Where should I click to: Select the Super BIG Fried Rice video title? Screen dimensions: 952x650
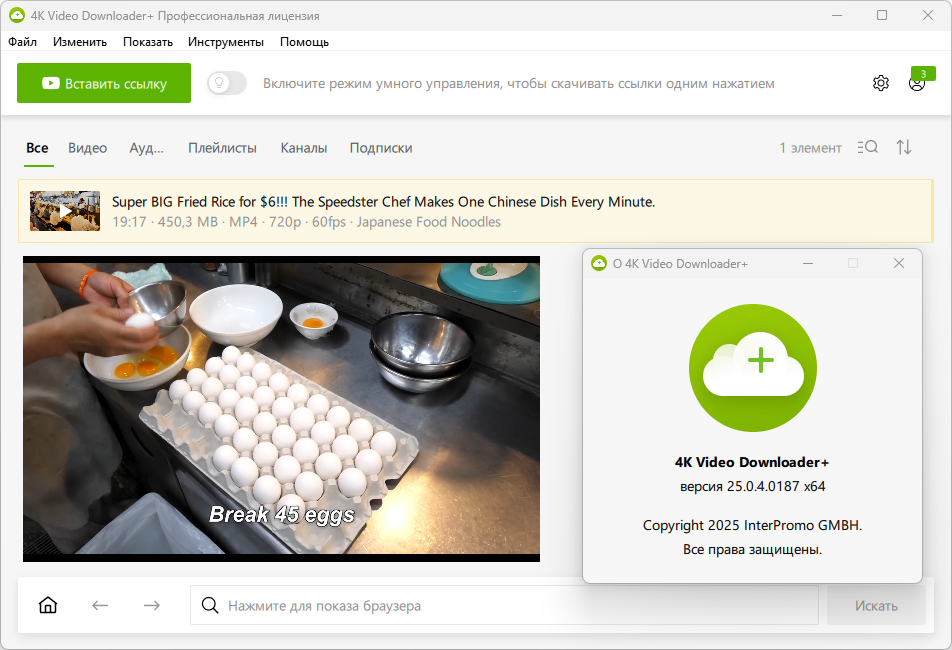(383, 201)
